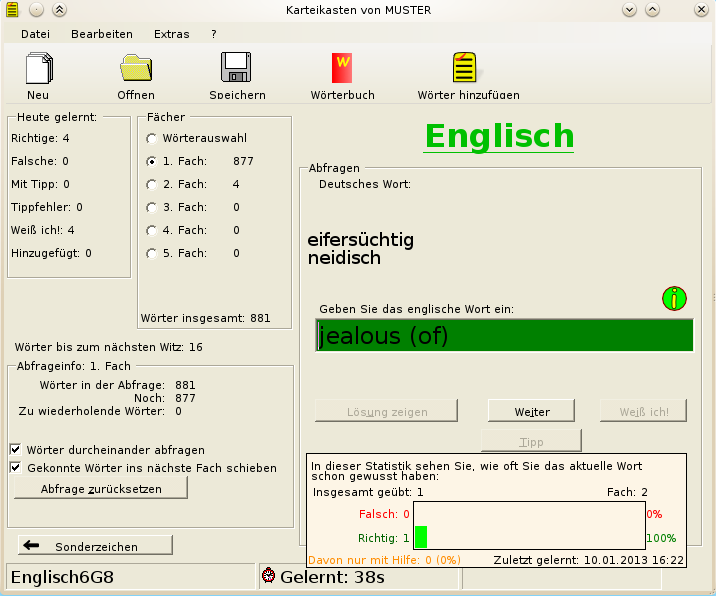Click Zu wiederholende Wörter: 0 line

[x=100, y=411]
